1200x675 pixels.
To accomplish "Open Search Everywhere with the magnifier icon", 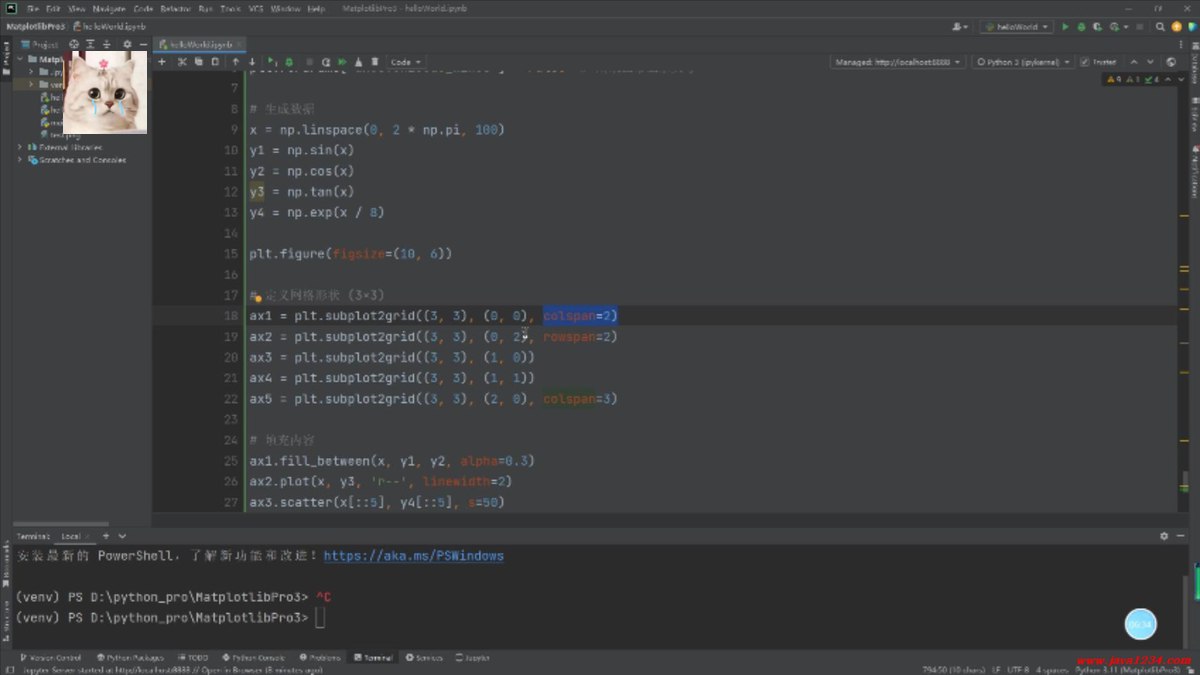I will point(1160,27).
